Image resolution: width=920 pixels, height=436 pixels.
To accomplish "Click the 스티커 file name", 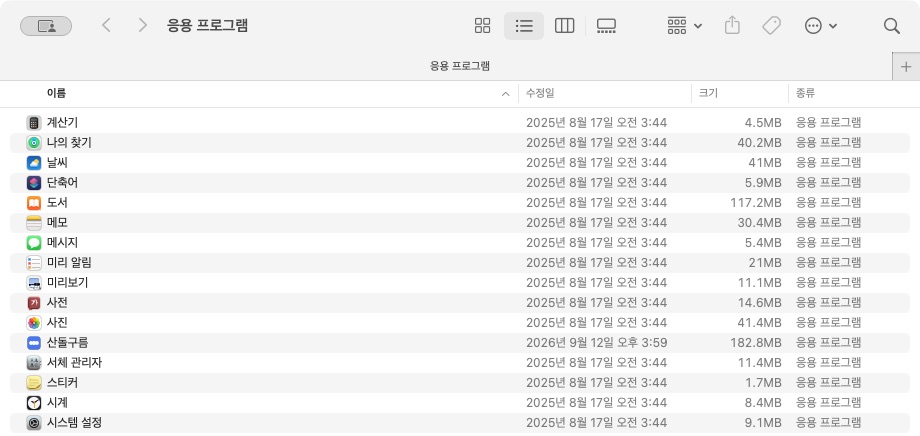I will pyautogui.click(x=62, y=383).
